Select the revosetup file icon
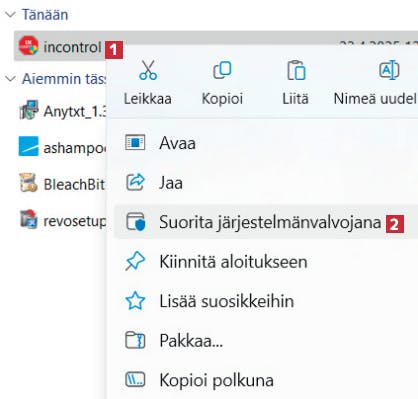The width and height of the screenshot is (418, 399). point(28,219)
